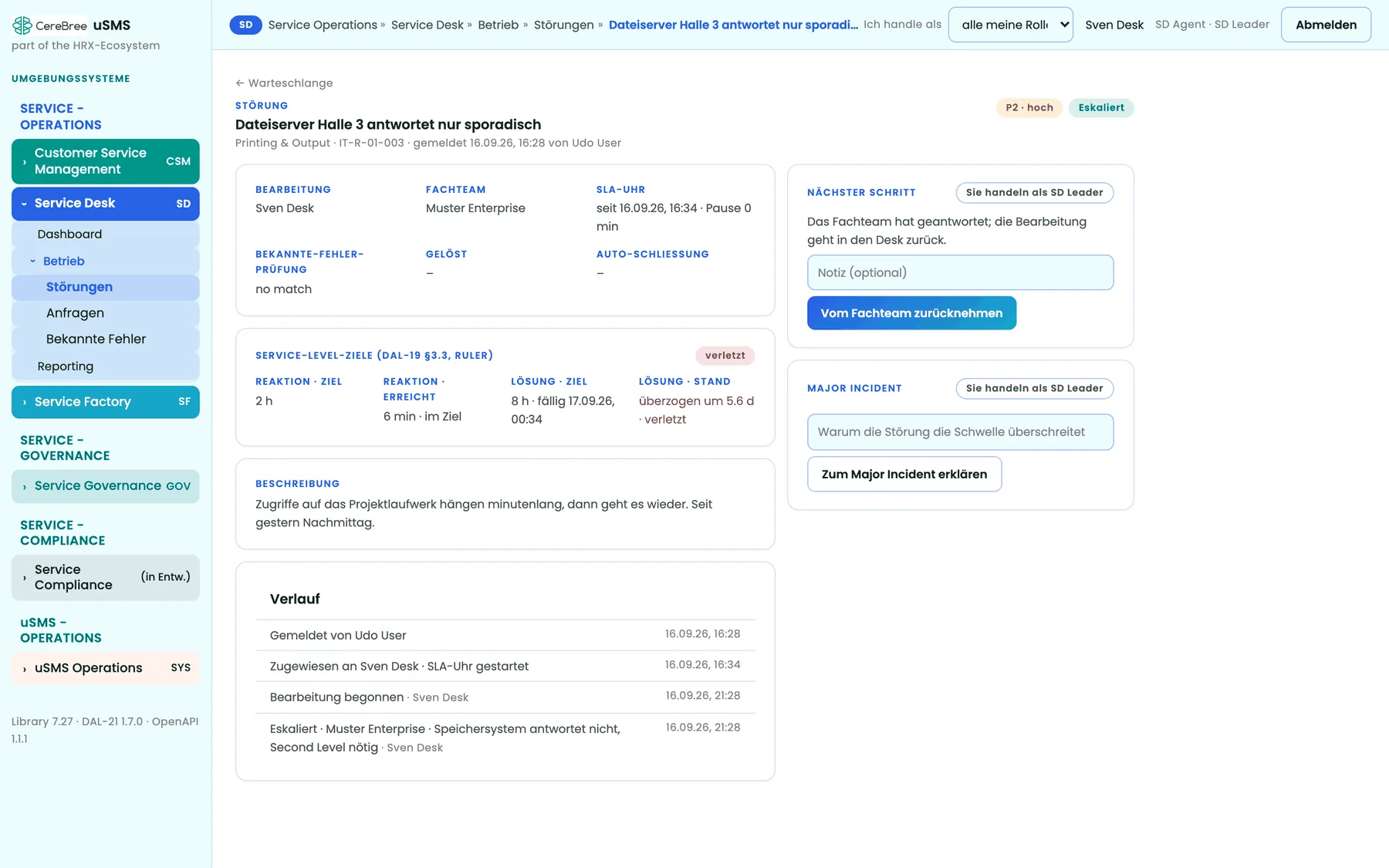1389x868 pixels.
Task: Expand Service Factory module
Action: point(106,402)
